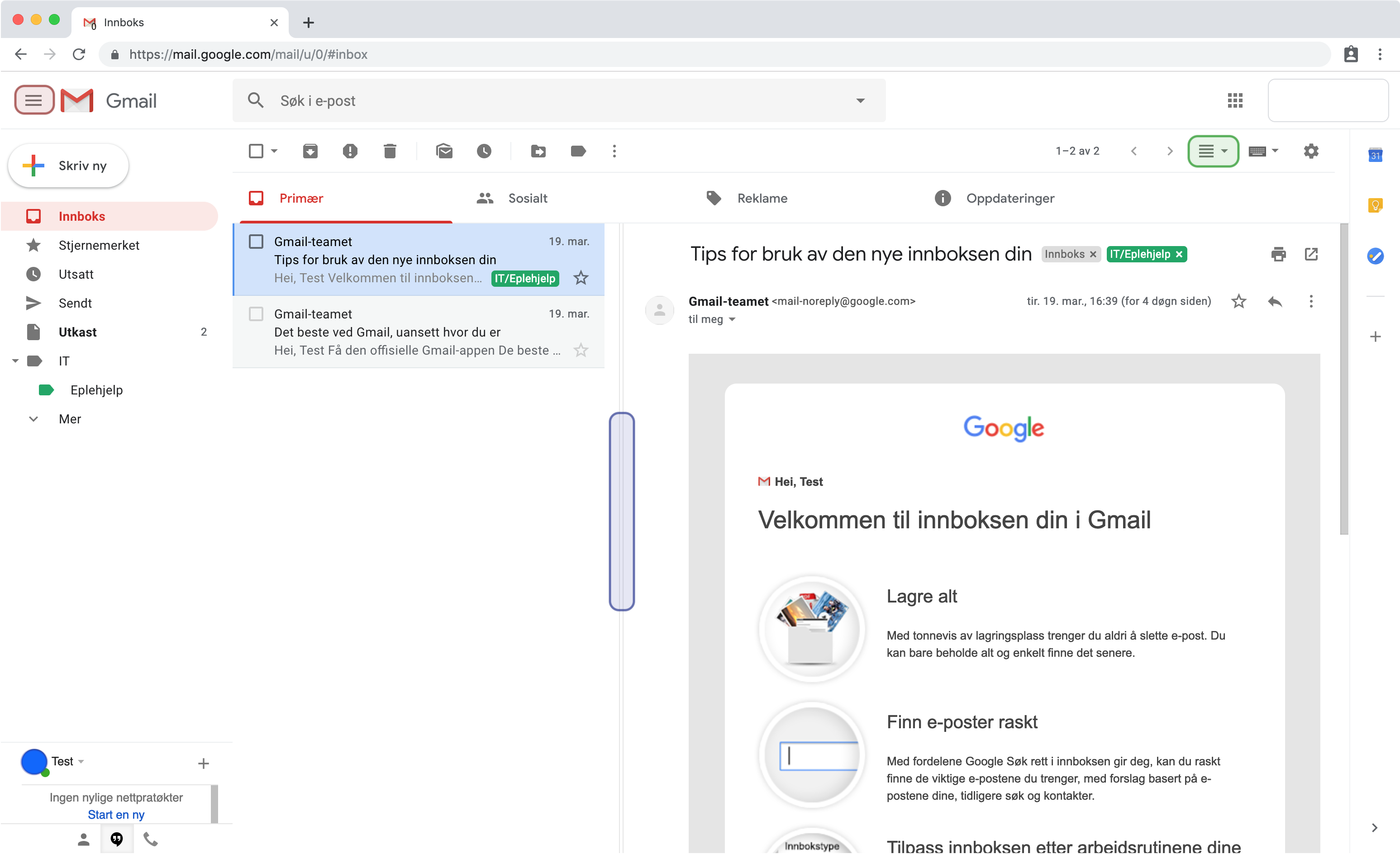Star the 'Tips for bruk' email row
The height and width of the screenshot is (854, 1400).
click(x=581, y=278)
